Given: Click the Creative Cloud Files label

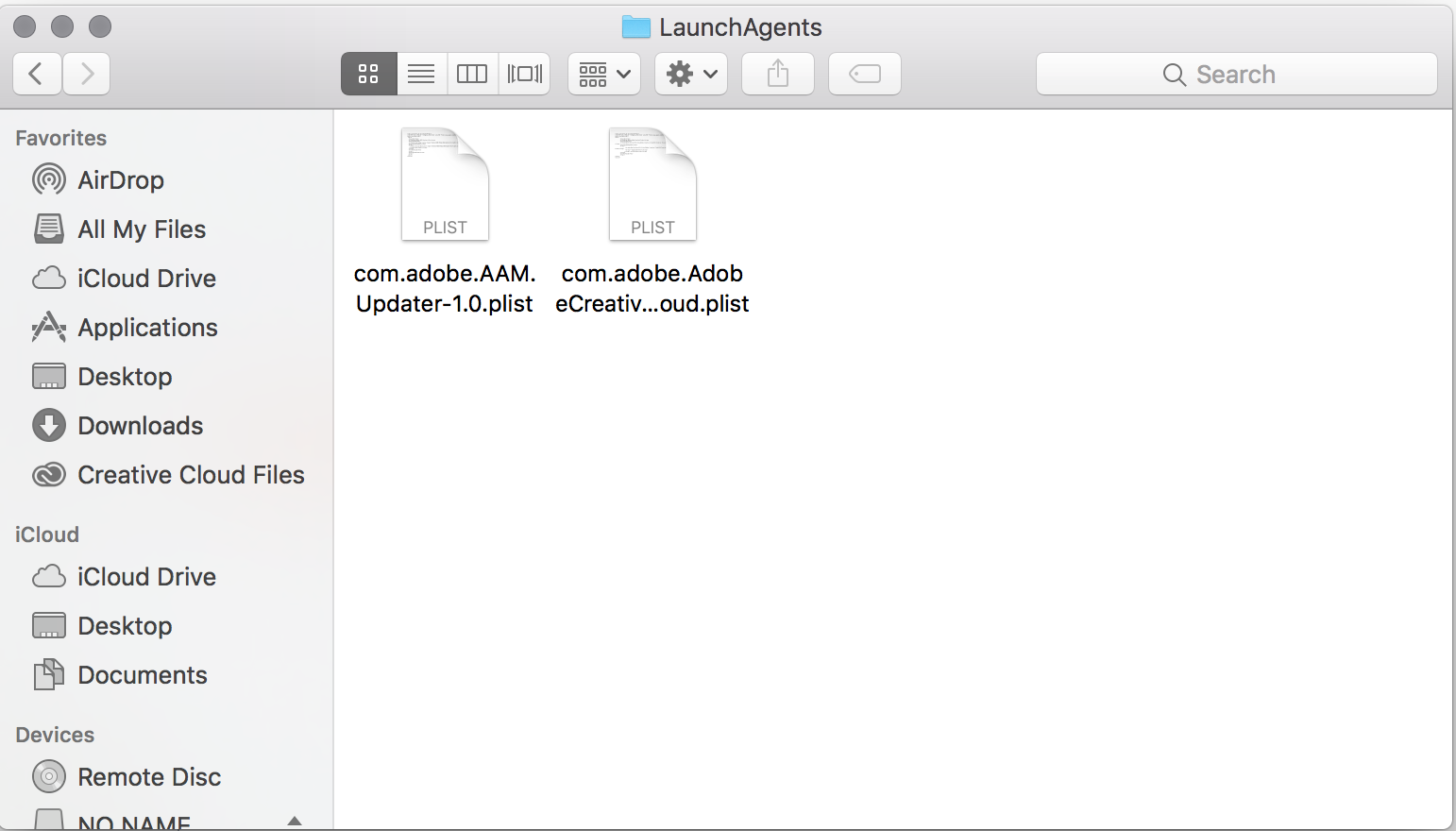Looking at the screenshot, I should 191,474.
